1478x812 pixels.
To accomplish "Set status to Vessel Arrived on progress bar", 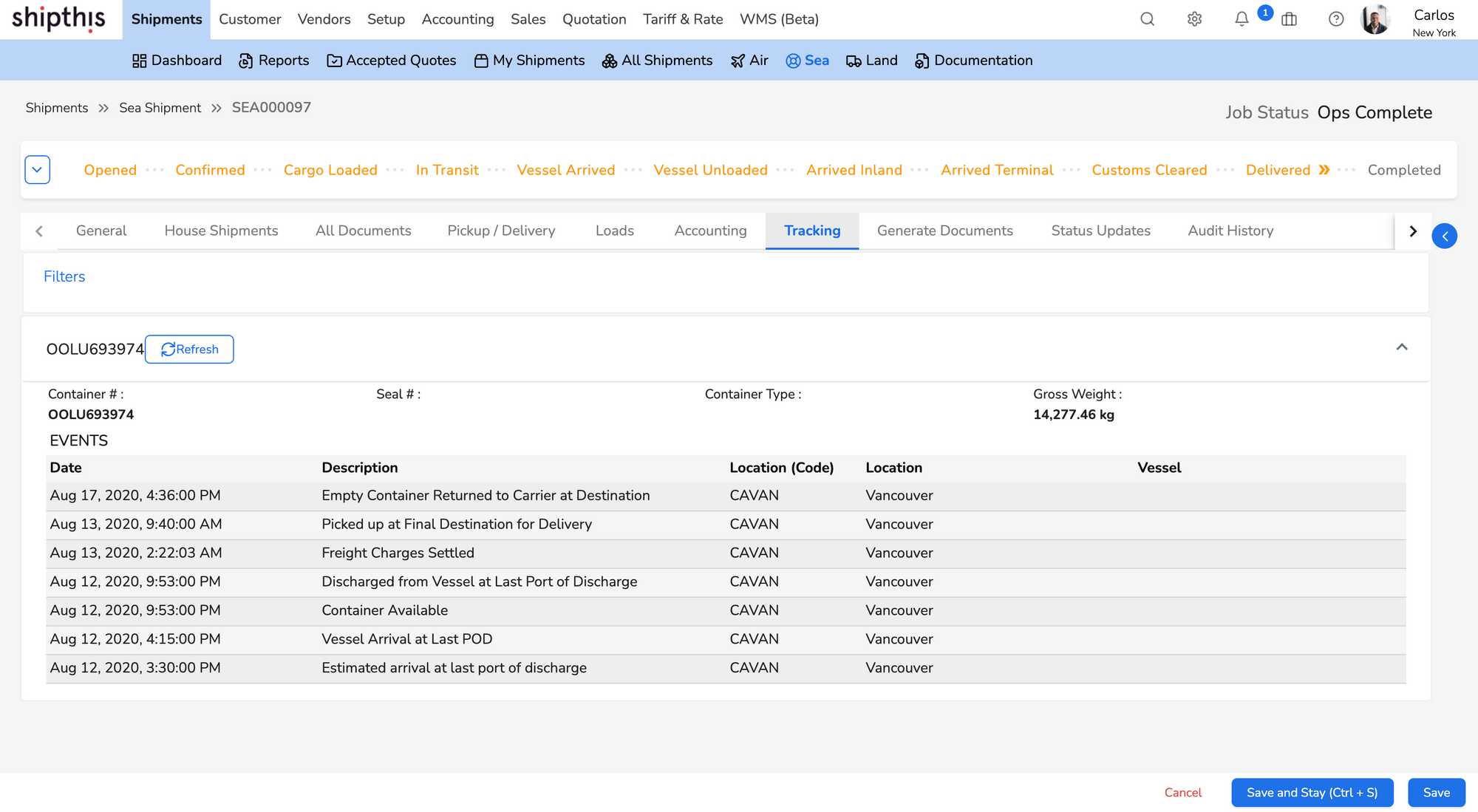I will point(566,169).
